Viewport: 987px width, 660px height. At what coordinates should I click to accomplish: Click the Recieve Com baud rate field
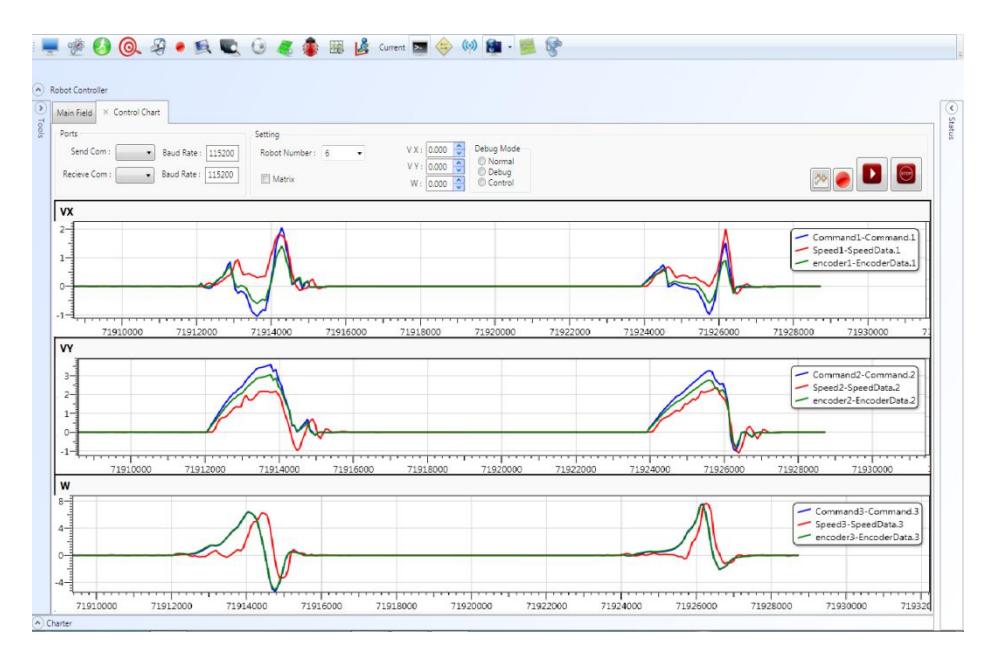tap(222, 174)
